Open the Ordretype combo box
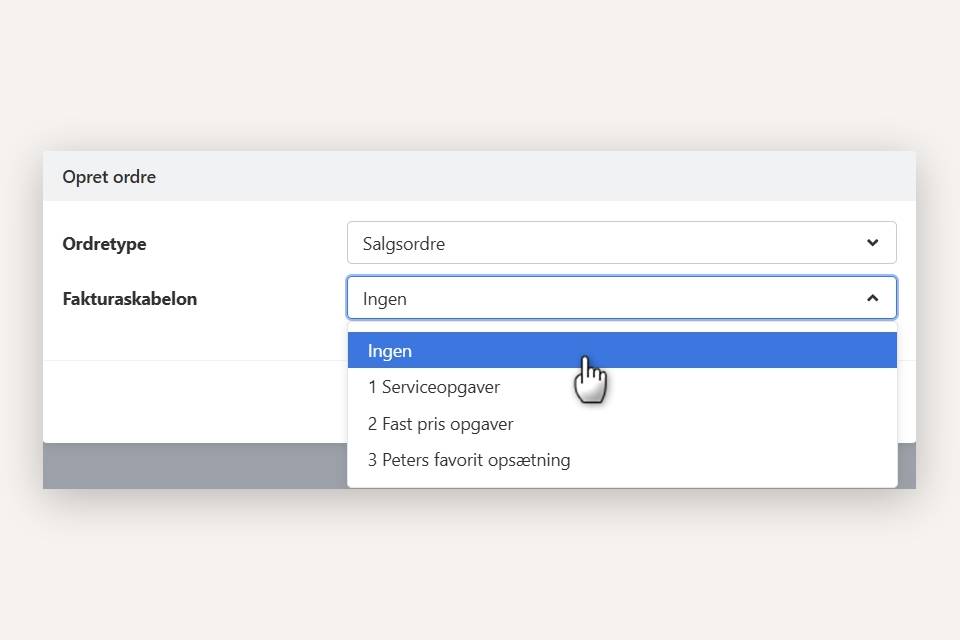The image size is (960, 640). [x=620, y=243]
